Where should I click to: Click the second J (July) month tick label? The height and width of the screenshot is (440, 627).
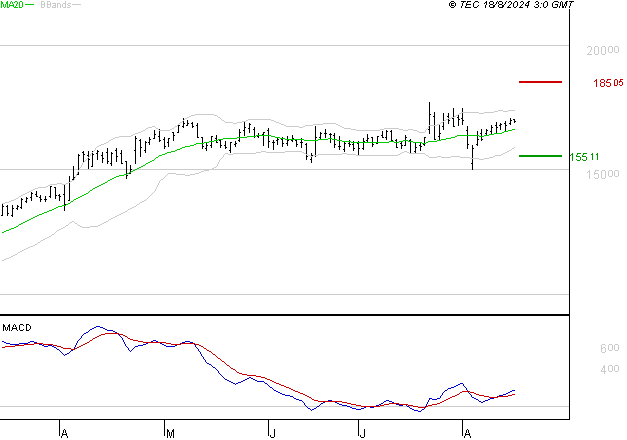tap(362, 433)
